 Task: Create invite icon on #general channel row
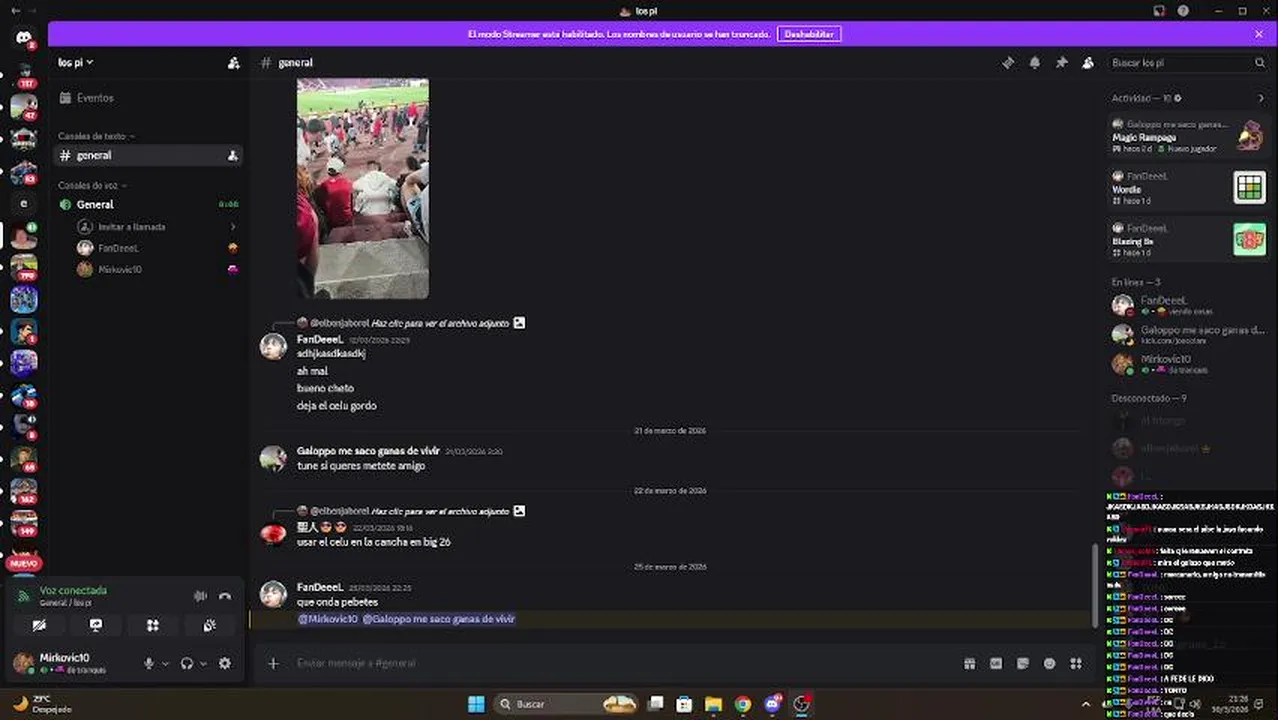(233, 155)
